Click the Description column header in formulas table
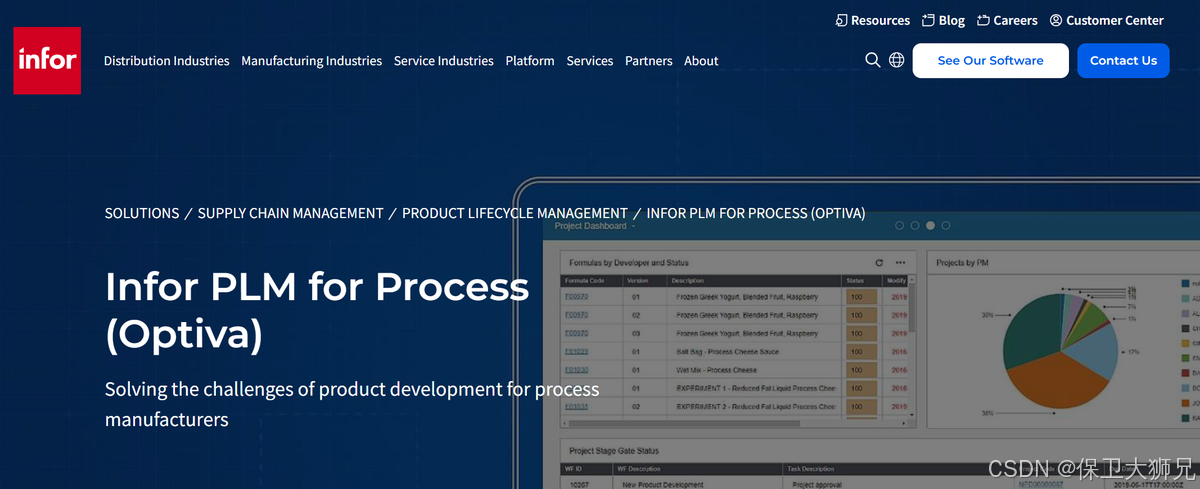This screenshot has height=489, width=1200. (754, 281)
